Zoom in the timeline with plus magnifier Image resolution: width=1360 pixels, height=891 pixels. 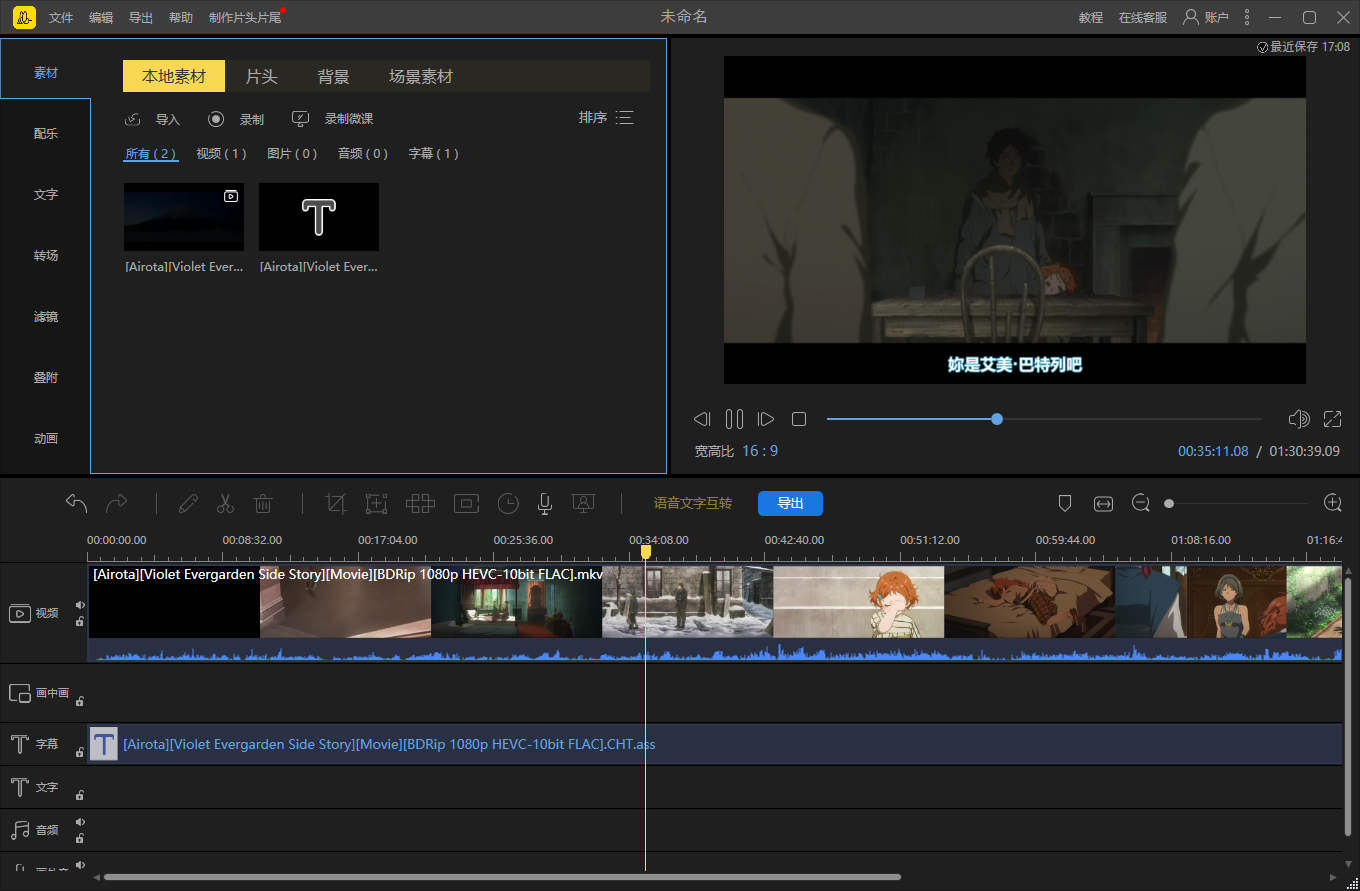tap(1332, 503)
